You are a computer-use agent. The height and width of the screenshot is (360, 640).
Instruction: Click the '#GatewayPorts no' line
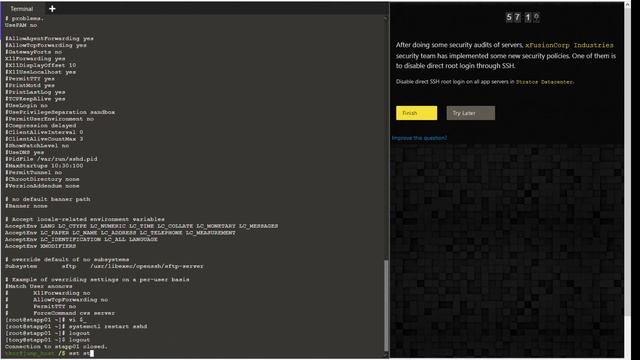33,52
